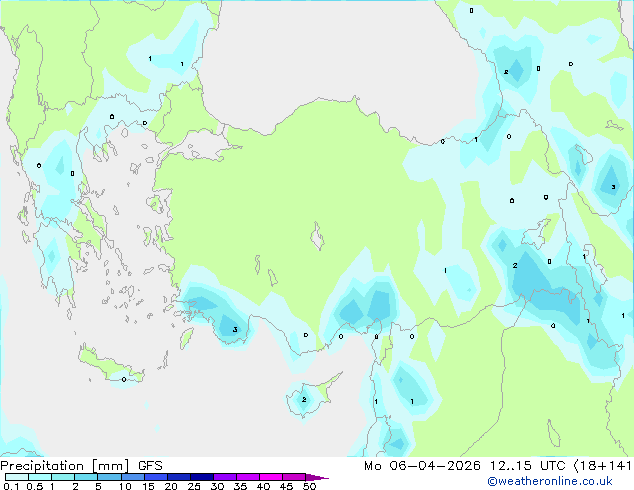Click the '0' precipitation value on Crete
The width and height of the screenshot is (634, 490).
pos(124,379)
